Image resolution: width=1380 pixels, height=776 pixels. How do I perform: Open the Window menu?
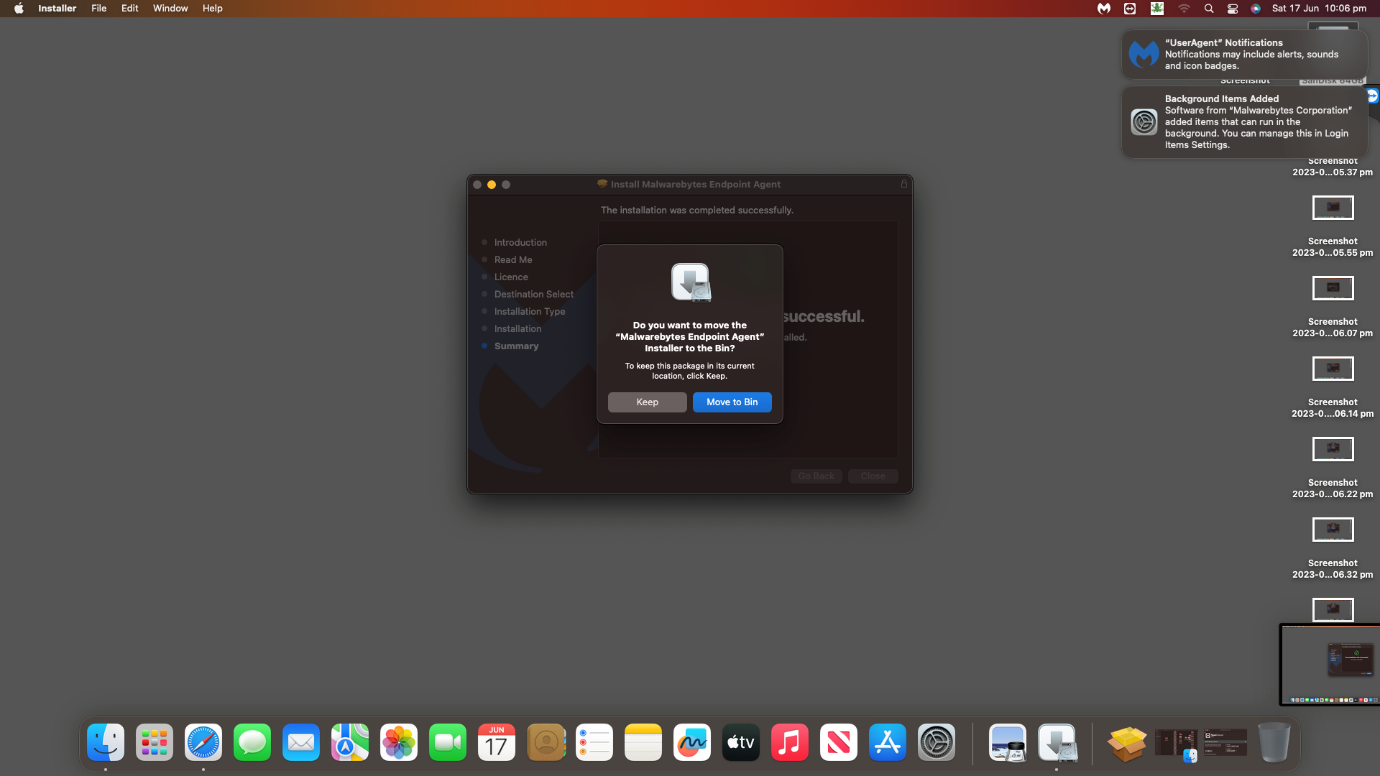click(170, 8)
